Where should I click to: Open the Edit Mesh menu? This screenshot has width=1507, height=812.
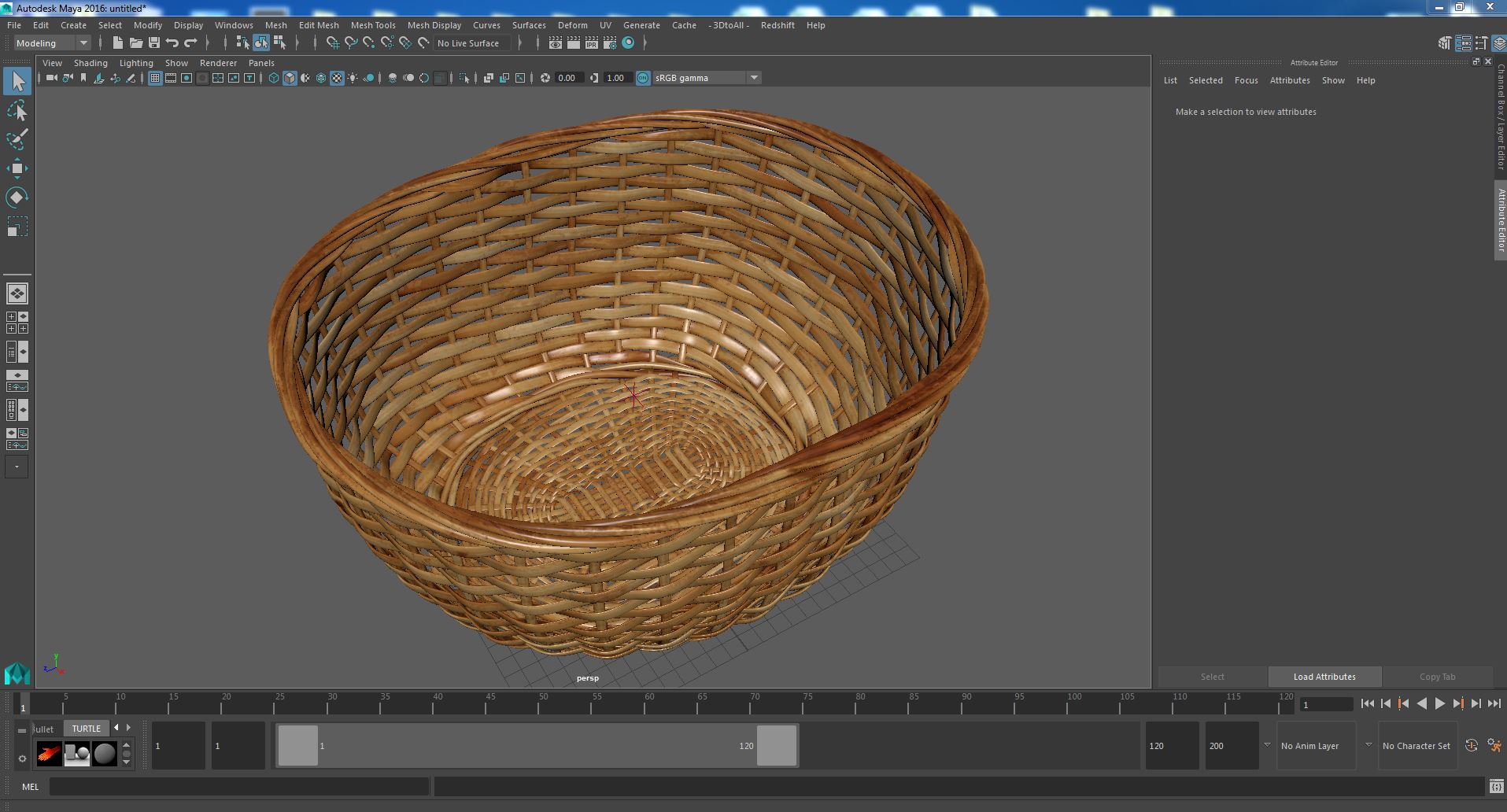tap(319, 25)
